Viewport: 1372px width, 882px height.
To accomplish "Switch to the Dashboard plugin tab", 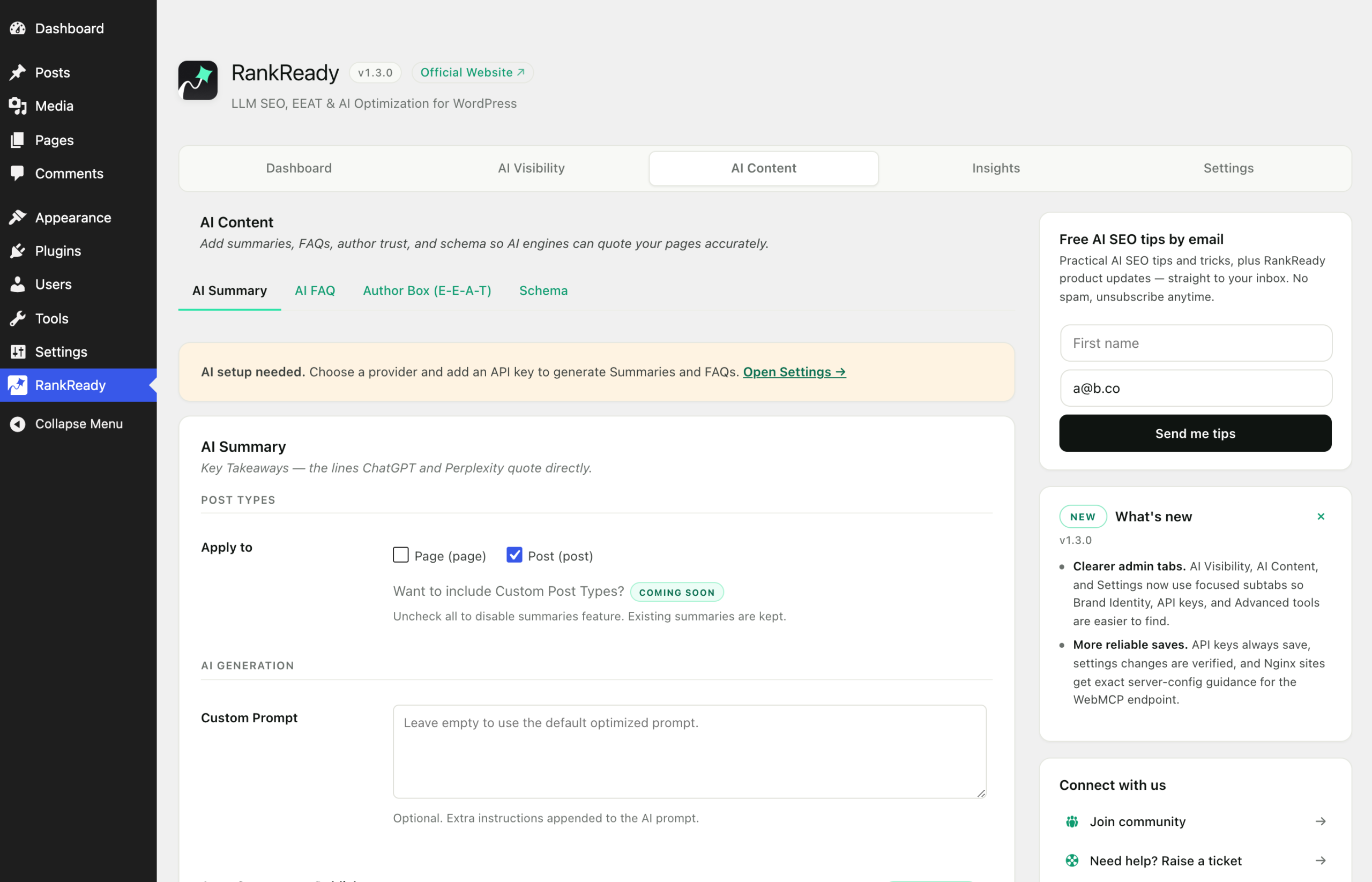I will pyautogui.click(x=299, y=168).
